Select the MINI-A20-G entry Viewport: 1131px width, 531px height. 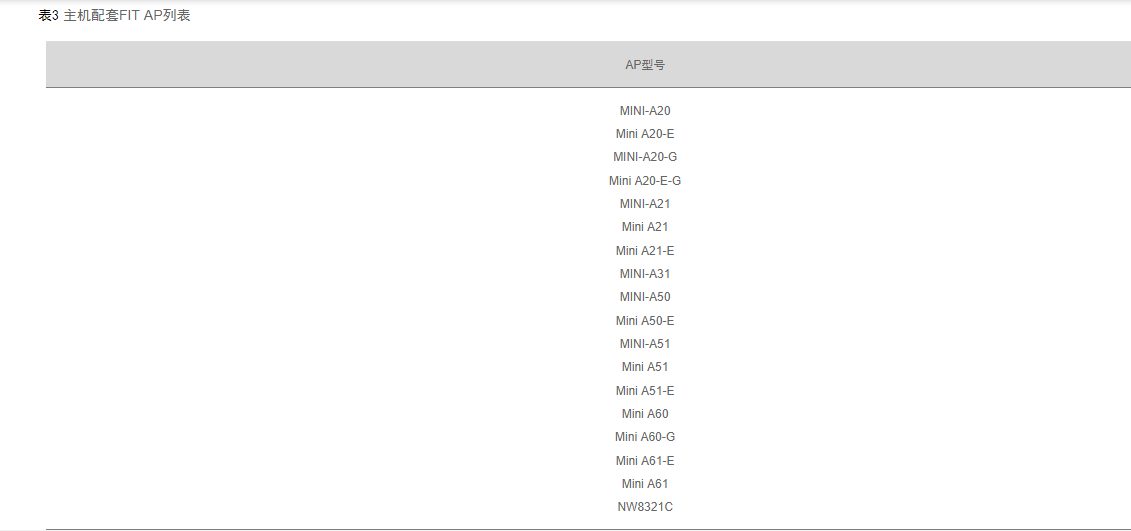645,157
